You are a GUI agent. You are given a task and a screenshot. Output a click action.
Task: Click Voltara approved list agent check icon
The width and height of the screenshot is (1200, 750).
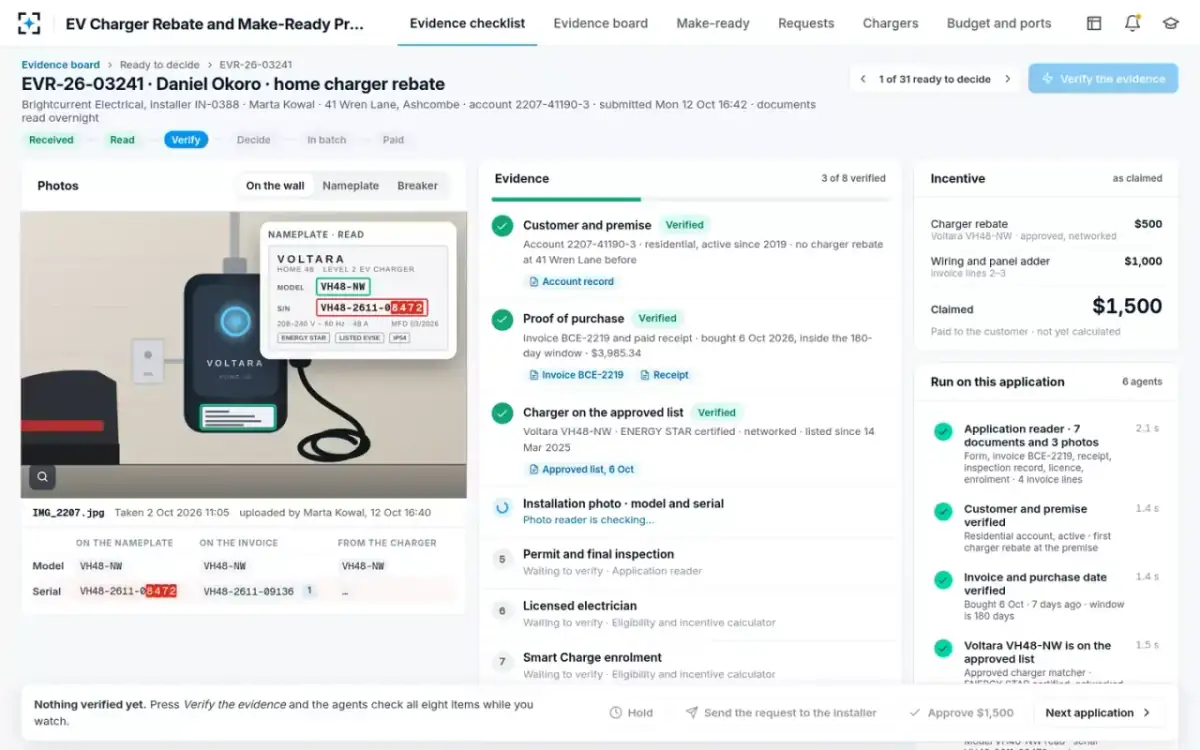pyautogui.click(x=942, y=648)
